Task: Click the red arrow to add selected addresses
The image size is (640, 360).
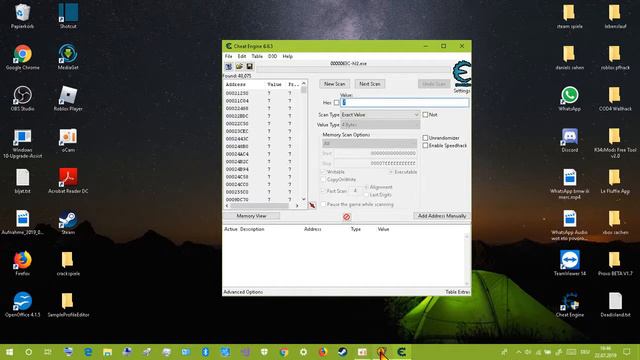Action: (312, 205)
